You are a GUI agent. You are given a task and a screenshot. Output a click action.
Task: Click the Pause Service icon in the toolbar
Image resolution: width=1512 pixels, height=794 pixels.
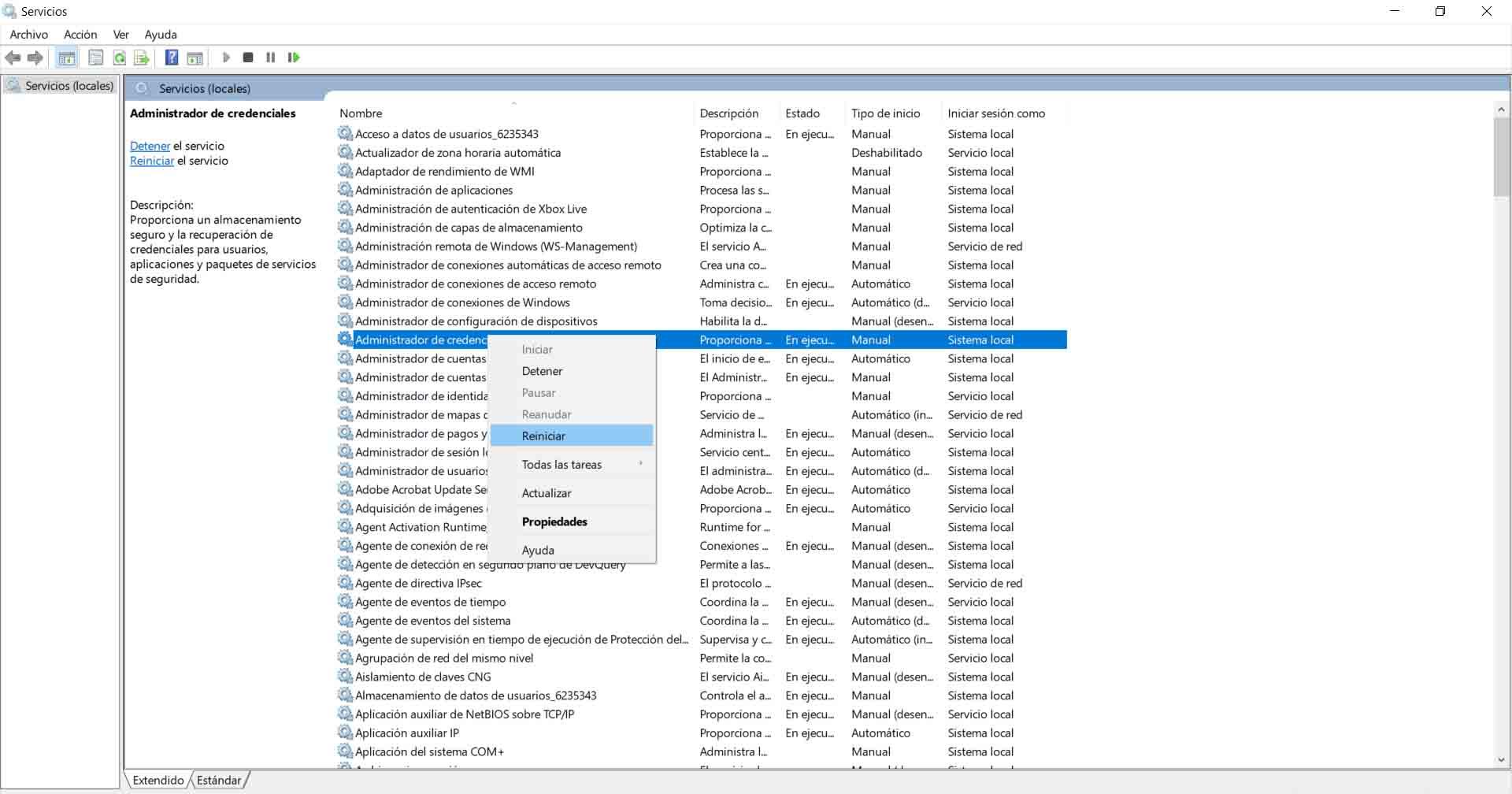click(x=271, y=58)
